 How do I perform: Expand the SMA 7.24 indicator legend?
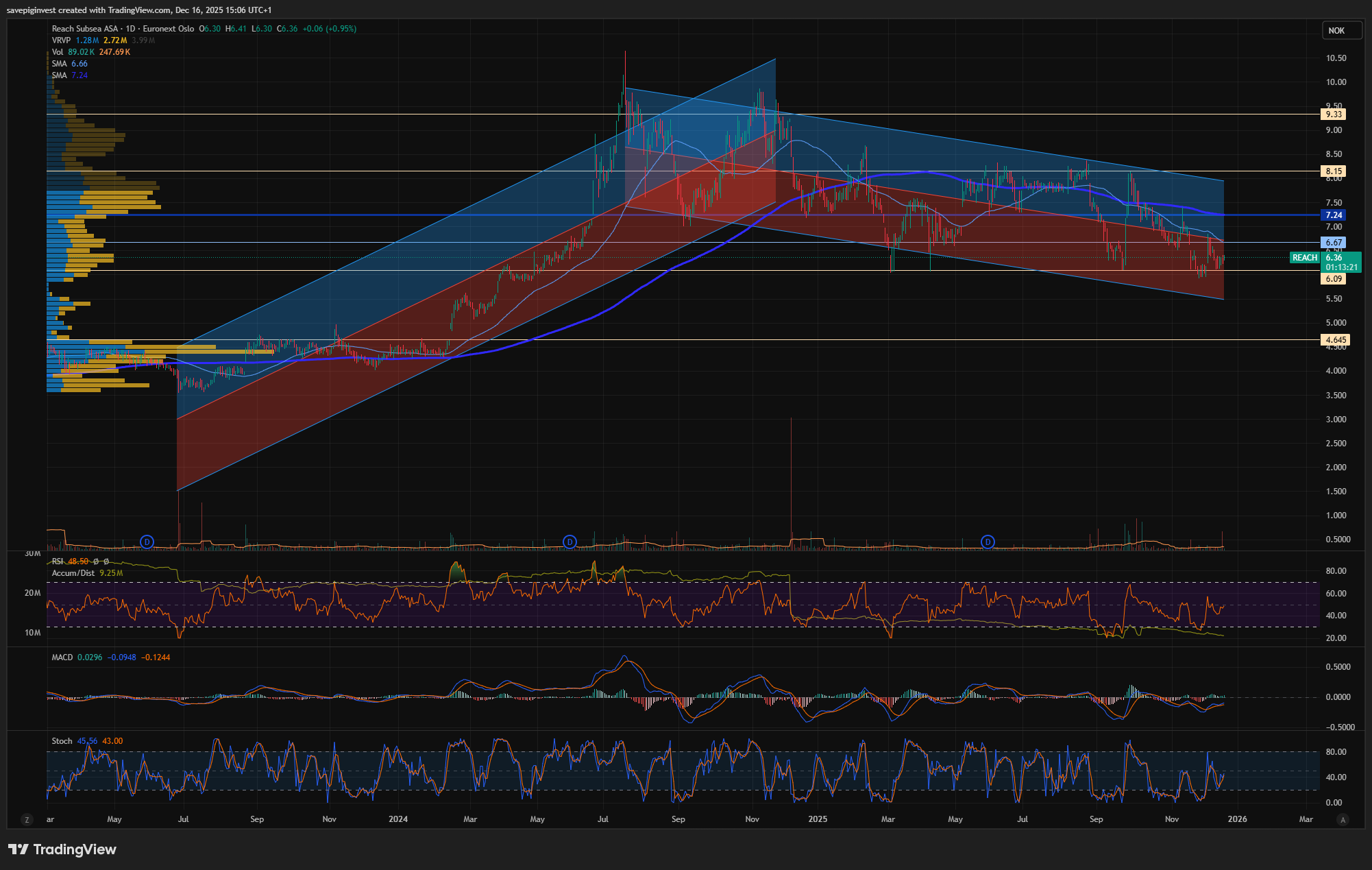(60, 75)
